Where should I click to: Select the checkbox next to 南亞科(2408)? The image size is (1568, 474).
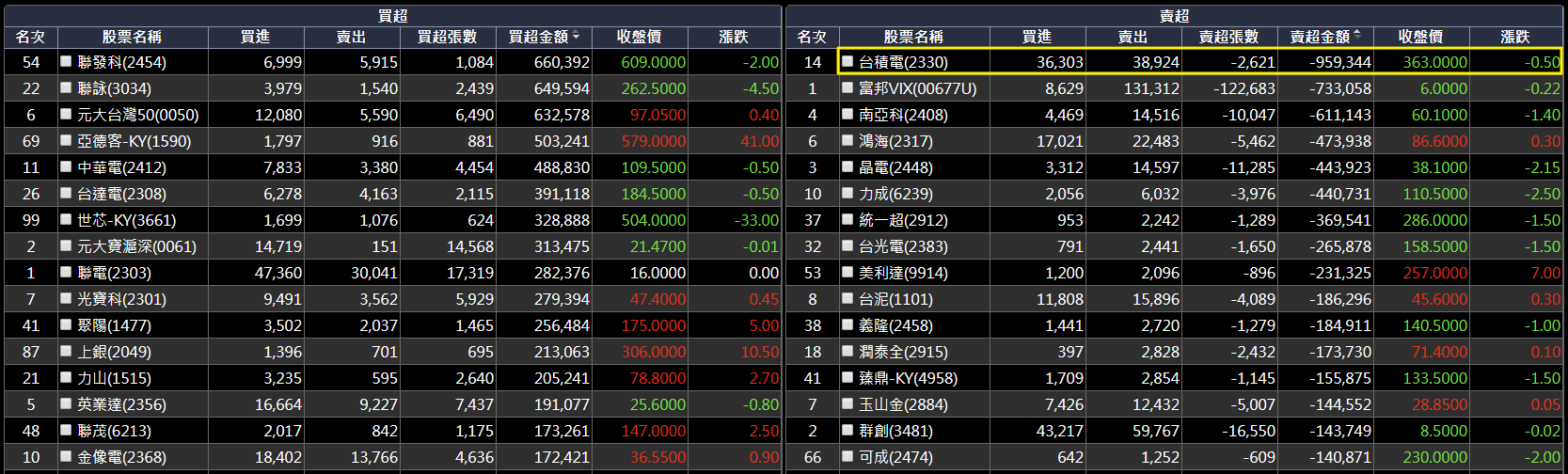tap(847, 114)
